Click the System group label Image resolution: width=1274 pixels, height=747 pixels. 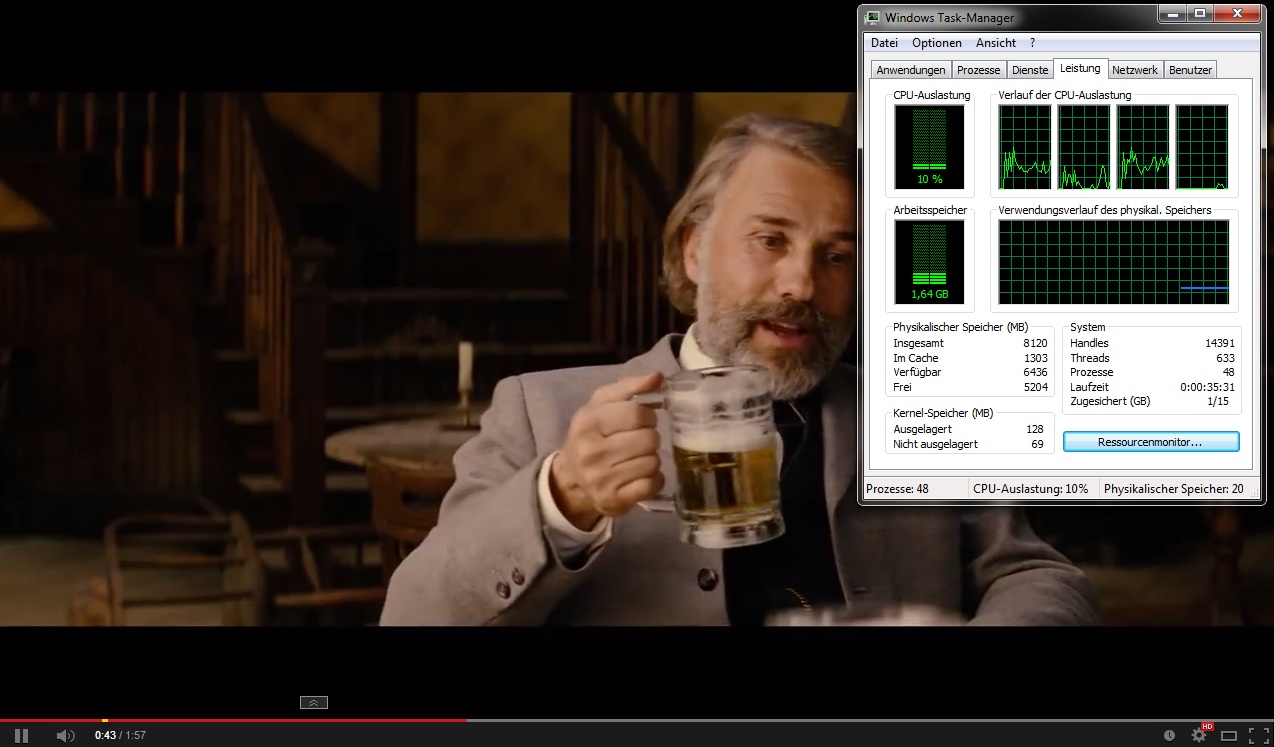(1088, 327)
